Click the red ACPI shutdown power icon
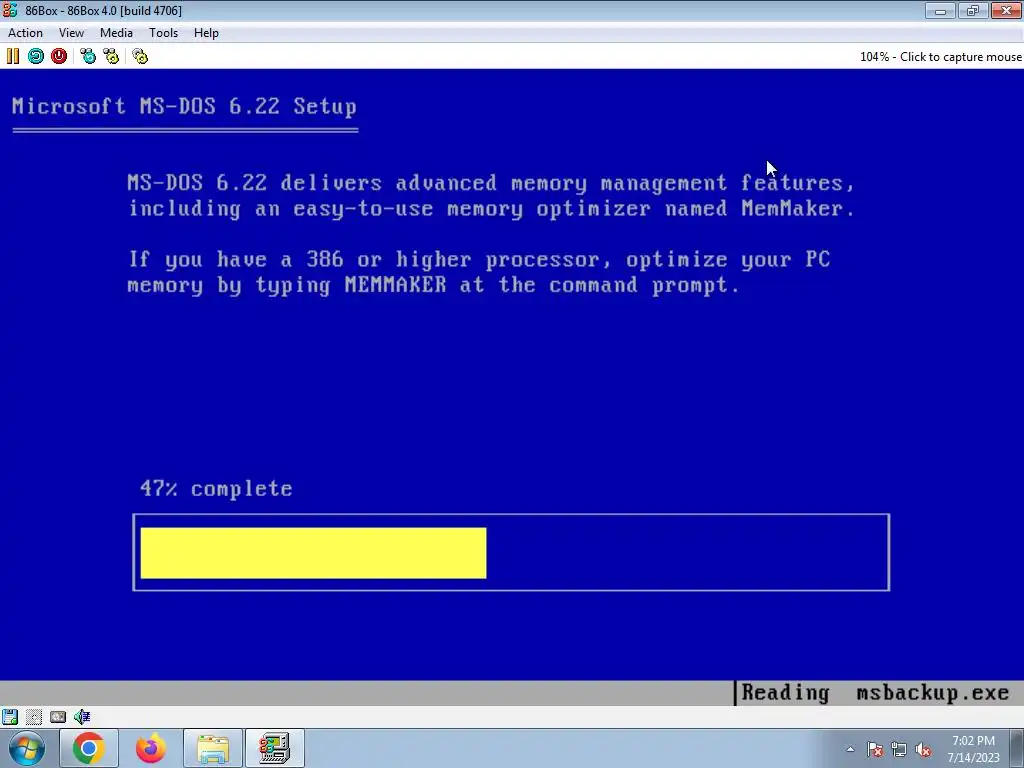 click(59, 56)
